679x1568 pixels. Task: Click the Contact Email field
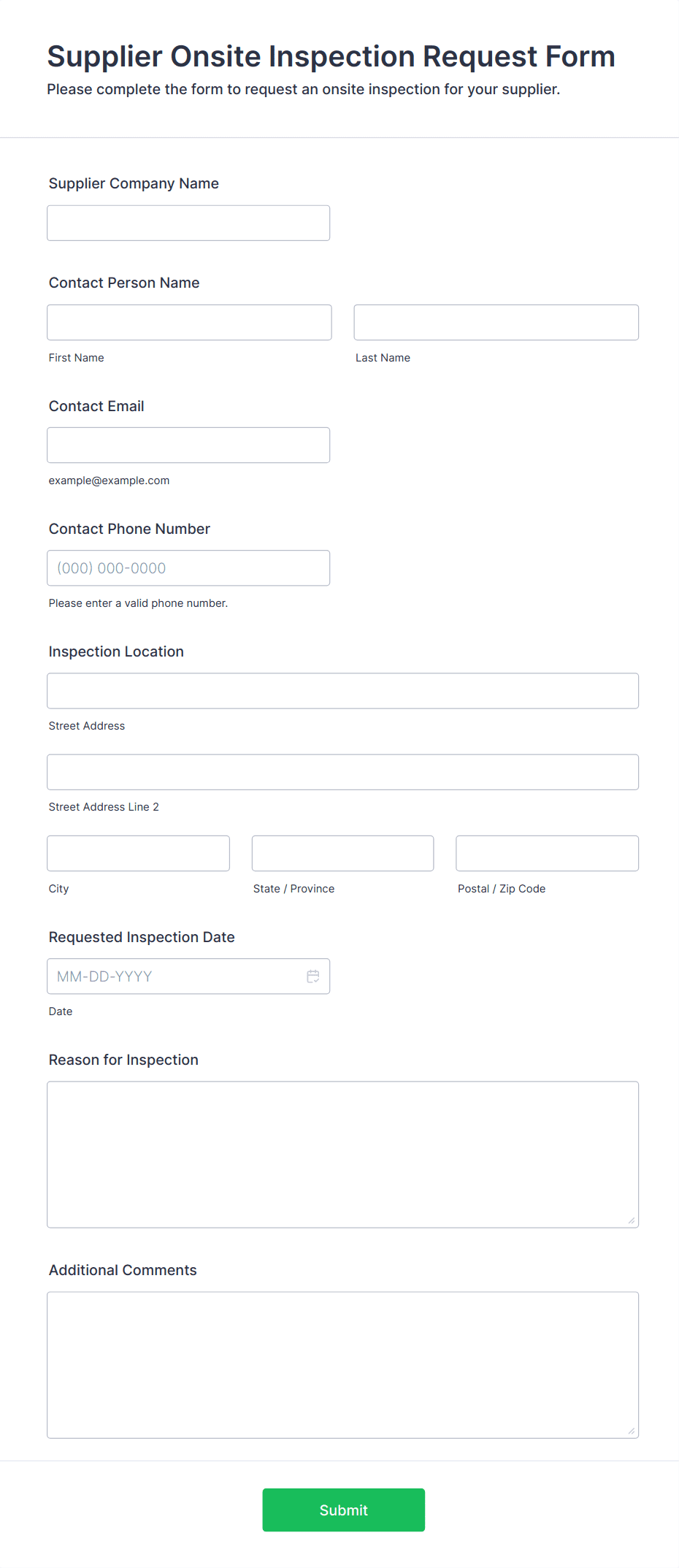188,445
